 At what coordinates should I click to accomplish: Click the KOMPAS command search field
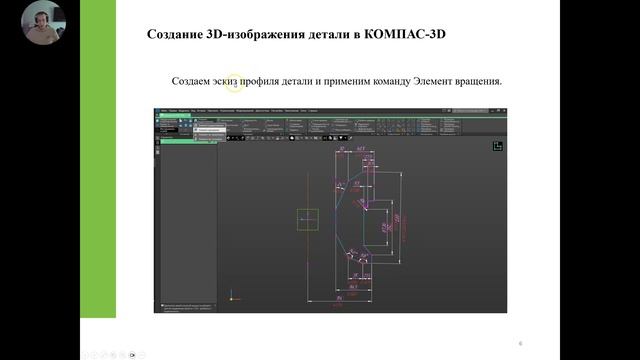coord(471,111)
